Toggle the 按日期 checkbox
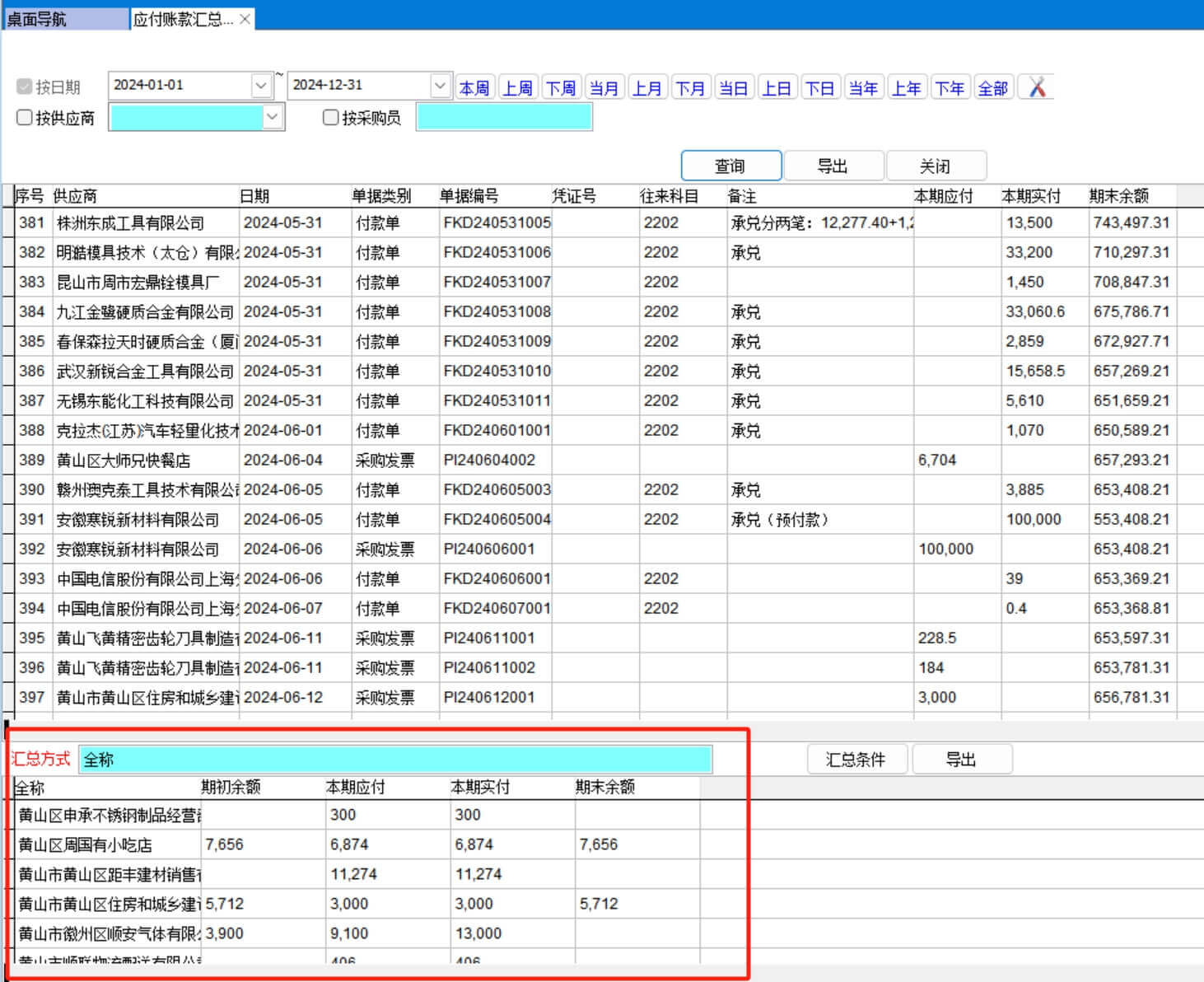Viewport: 1204px width, 982px height. pos(25,87)
